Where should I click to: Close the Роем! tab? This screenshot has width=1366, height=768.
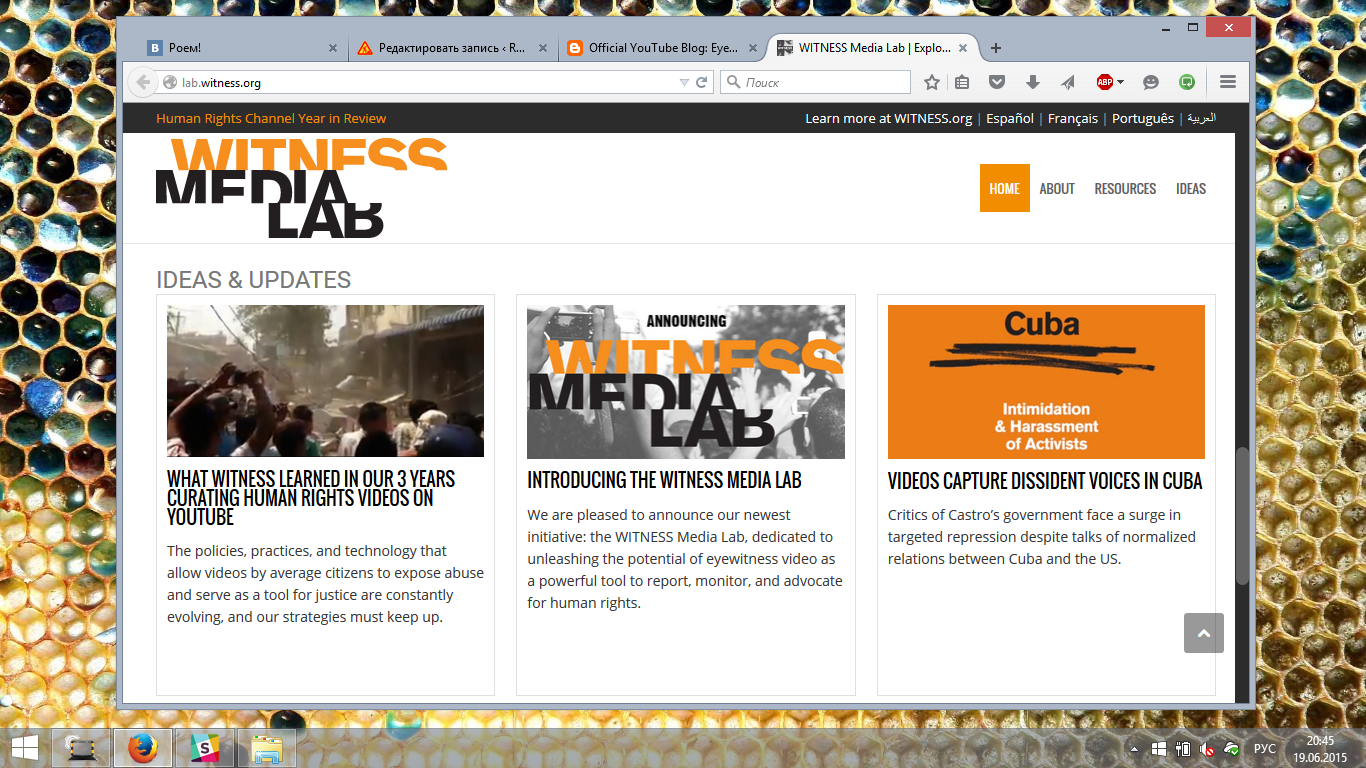[x=333, y=48]
